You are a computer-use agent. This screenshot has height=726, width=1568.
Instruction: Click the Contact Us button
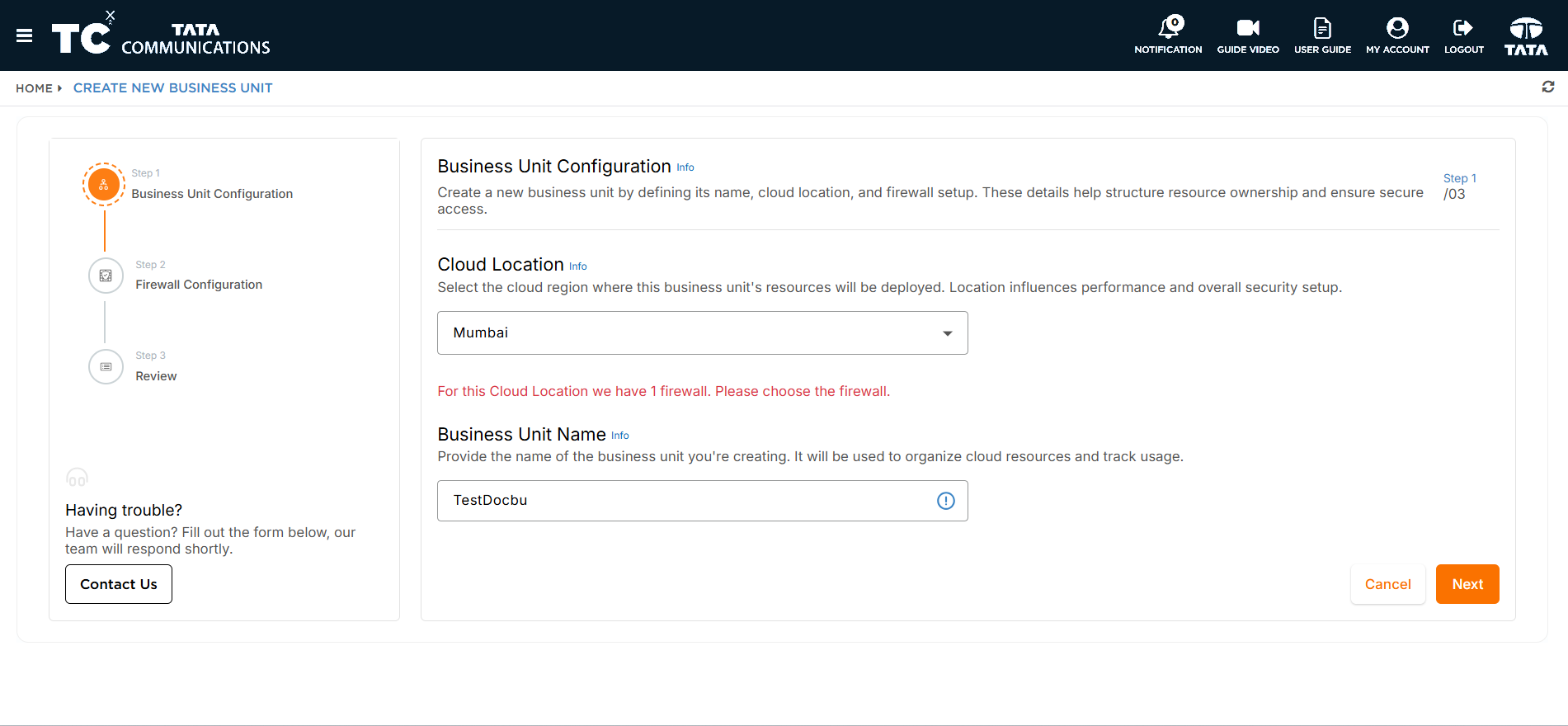(x=119, y=584)
